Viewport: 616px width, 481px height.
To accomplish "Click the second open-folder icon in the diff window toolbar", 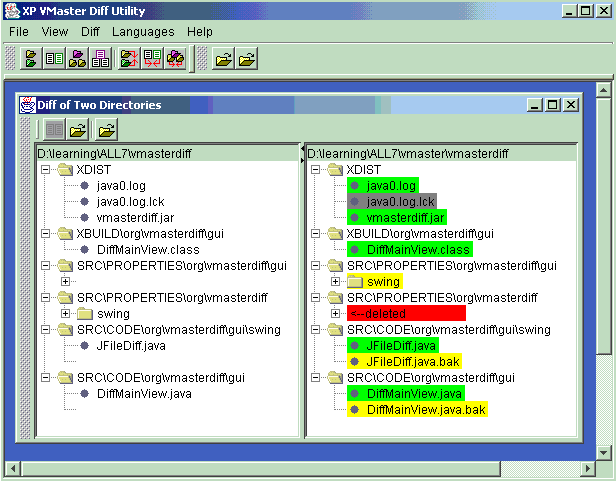I will pos(106,129).
